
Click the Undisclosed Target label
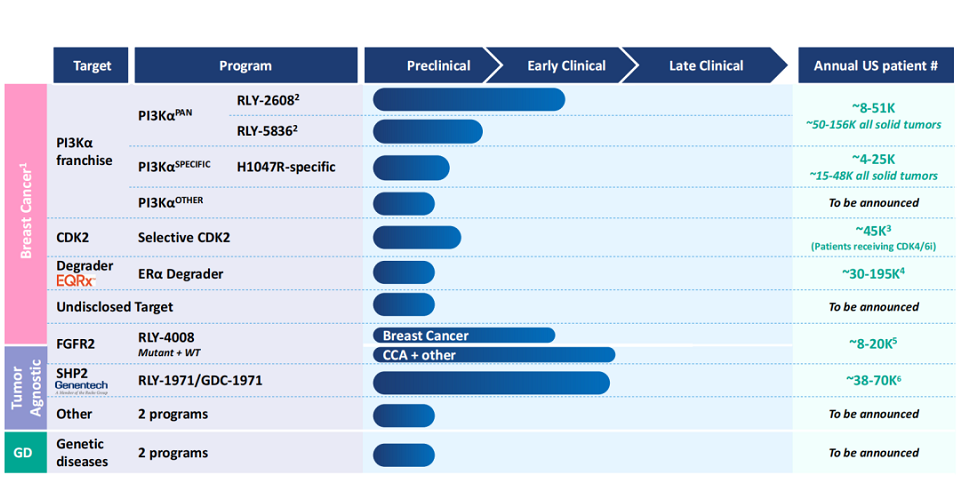(115, 307)
